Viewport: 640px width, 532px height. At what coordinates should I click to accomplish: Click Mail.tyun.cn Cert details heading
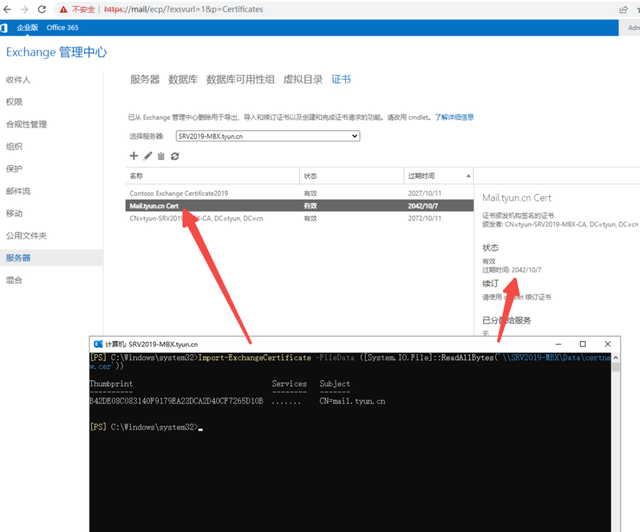(x=517, y=198)
